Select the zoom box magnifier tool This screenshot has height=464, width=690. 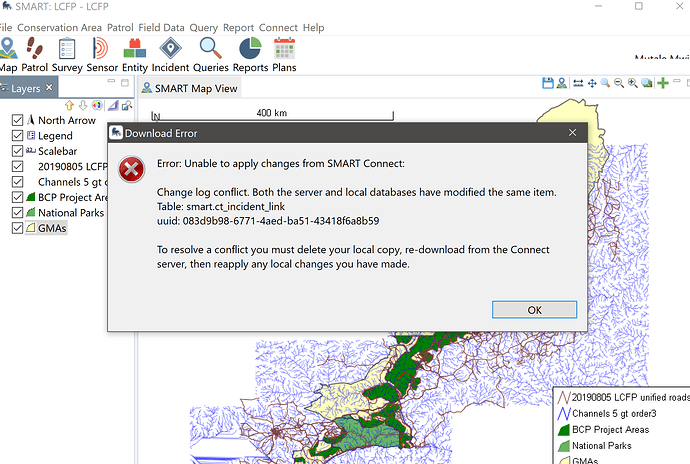606,83
